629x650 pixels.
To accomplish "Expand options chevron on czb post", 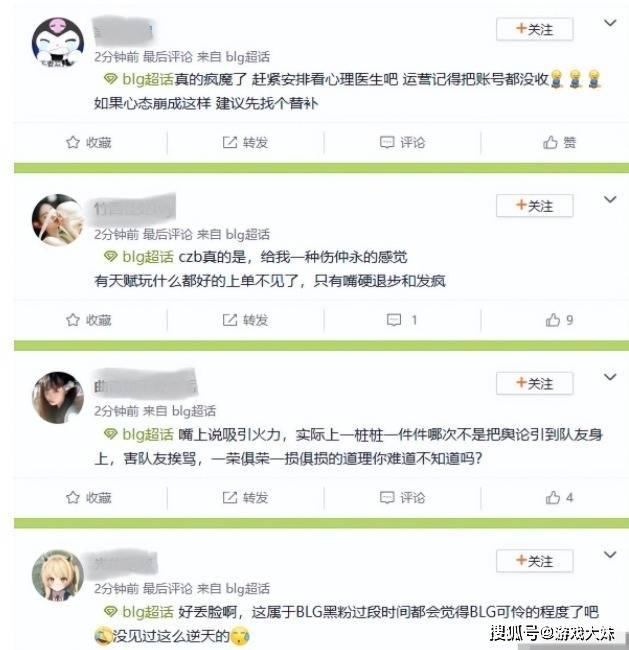I will (x=610, y=199).
